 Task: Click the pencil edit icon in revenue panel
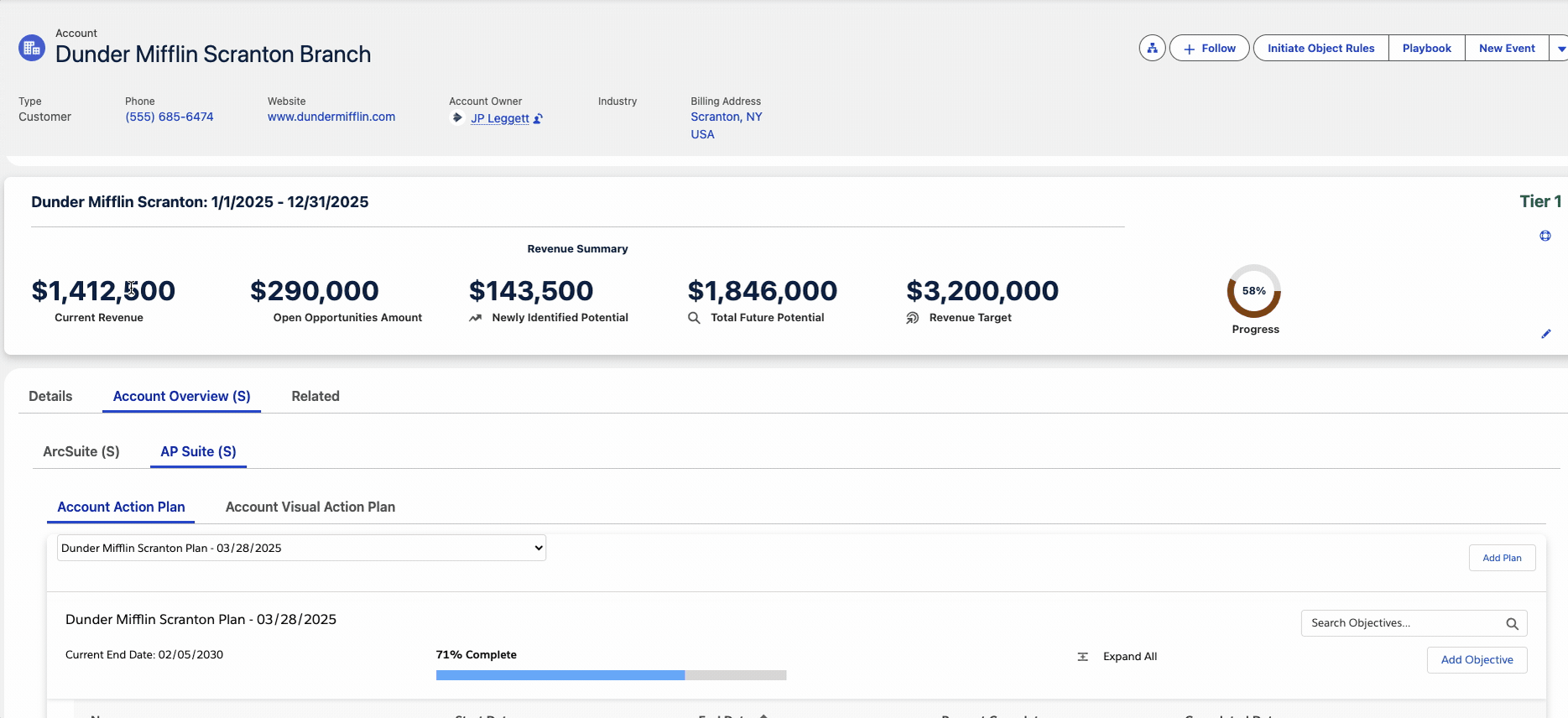point(1545,334)
